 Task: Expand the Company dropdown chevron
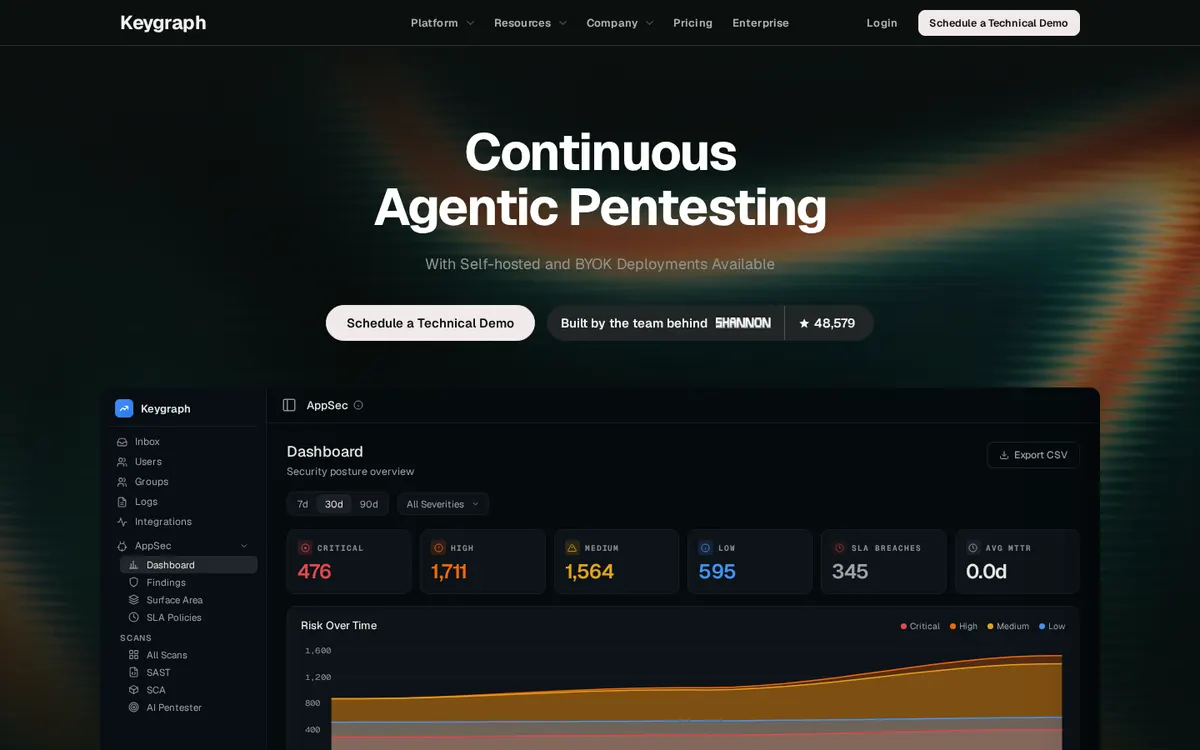[x=649, y=23]
